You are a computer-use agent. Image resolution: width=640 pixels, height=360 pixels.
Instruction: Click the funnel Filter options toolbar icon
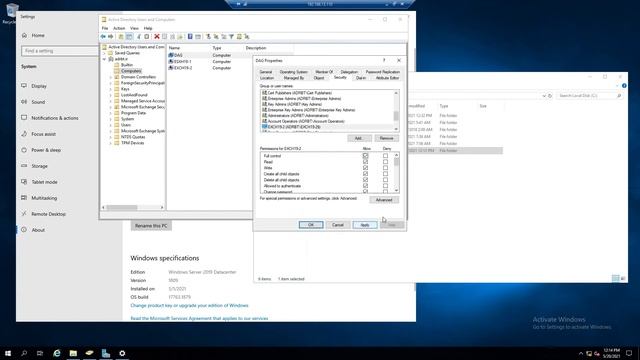click(x=231, y=37)
